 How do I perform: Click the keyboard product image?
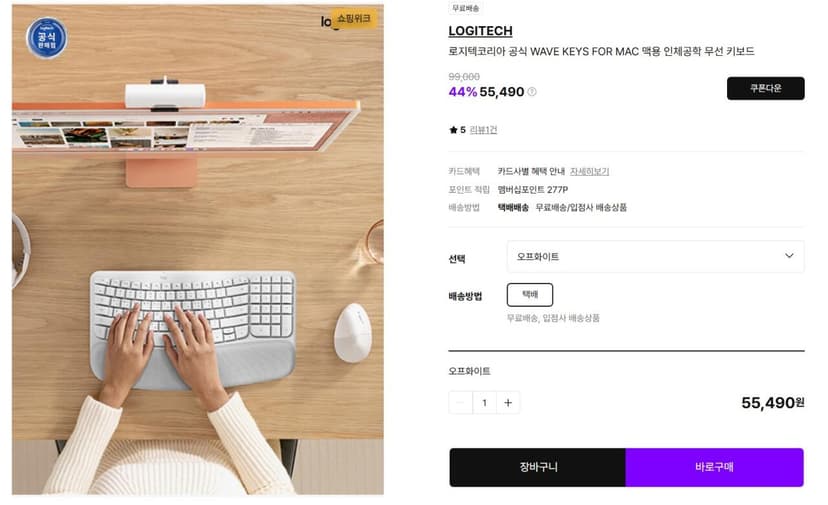(198, 250)
